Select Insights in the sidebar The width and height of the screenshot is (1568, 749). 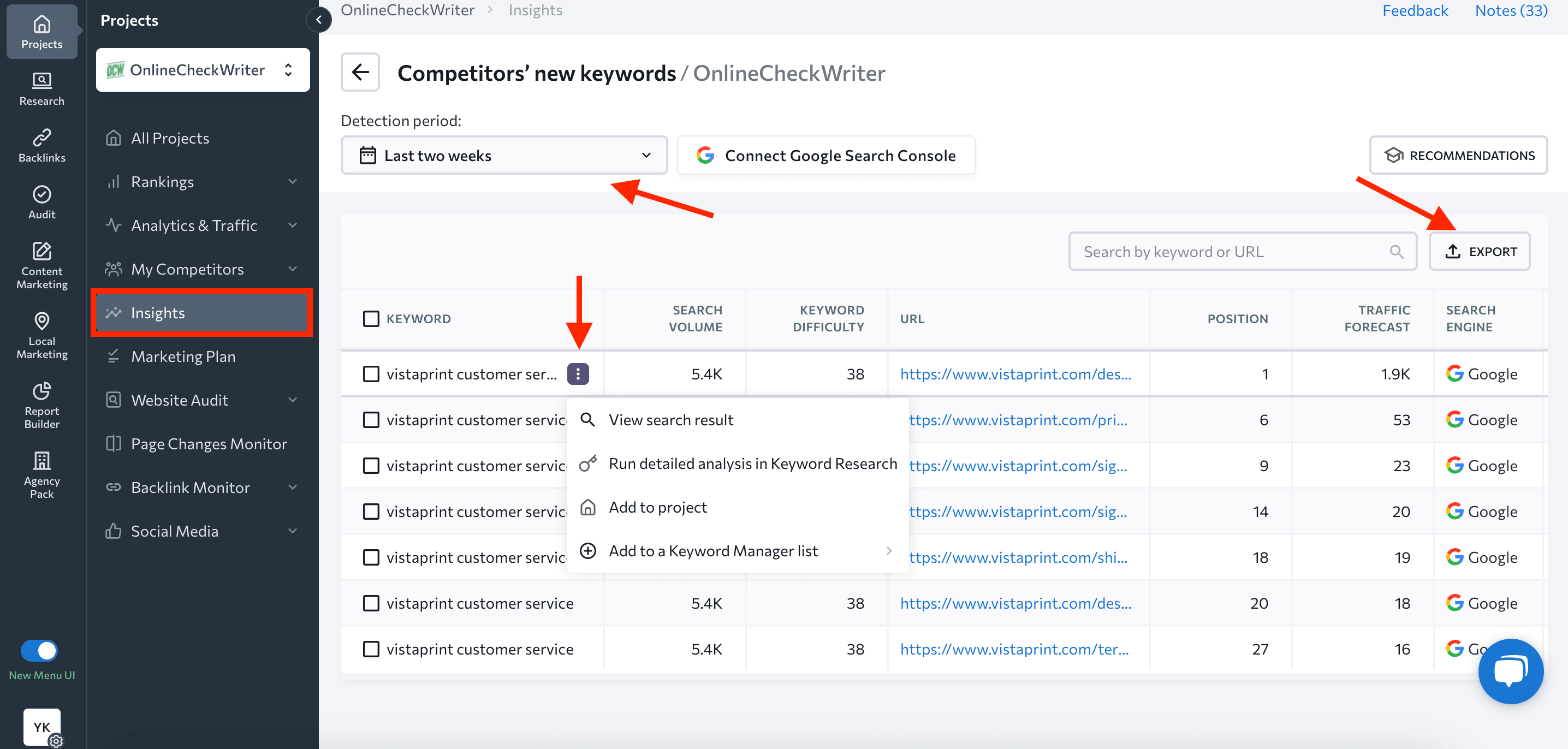pyautogui.click(x=201, y=312)
